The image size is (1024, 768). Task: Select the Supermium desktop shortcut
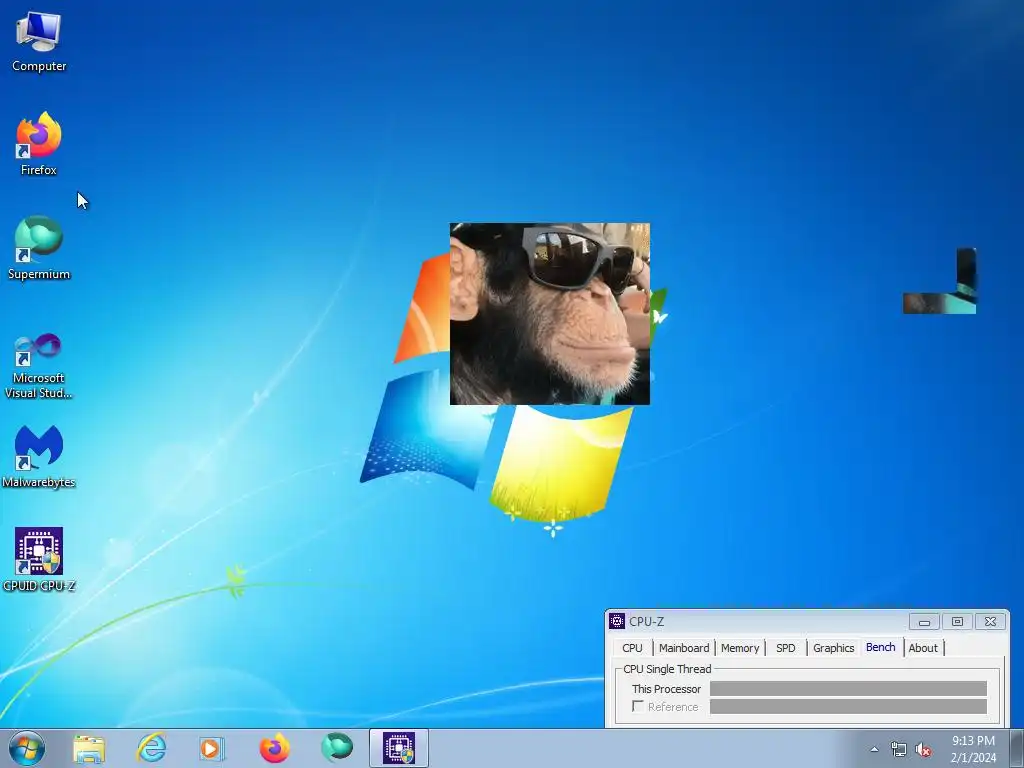[x=39, y=248]
